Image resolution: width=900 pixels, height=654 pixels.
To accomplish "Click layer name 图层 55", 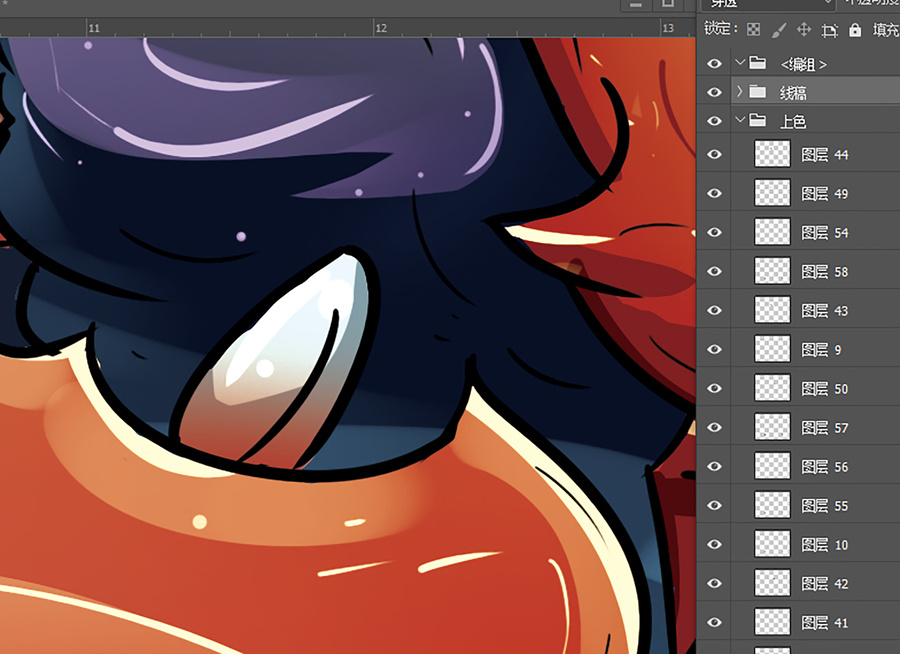I will (825, 506).
